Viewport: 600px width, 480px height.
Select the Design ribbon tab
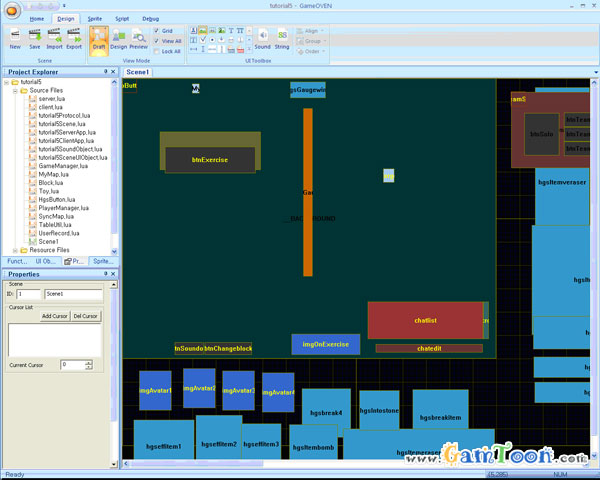(66, 19)
